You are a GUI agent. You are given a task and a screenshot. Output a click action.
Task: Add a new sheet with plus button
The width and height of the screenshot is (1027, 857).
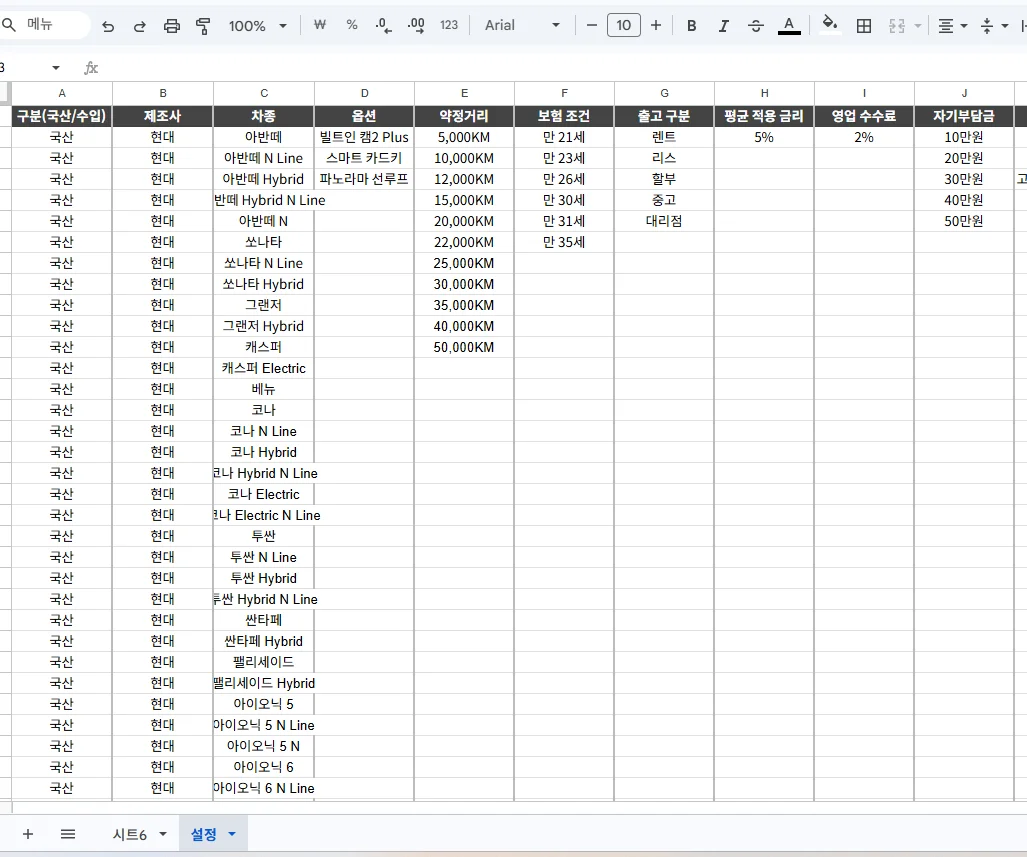28,834
